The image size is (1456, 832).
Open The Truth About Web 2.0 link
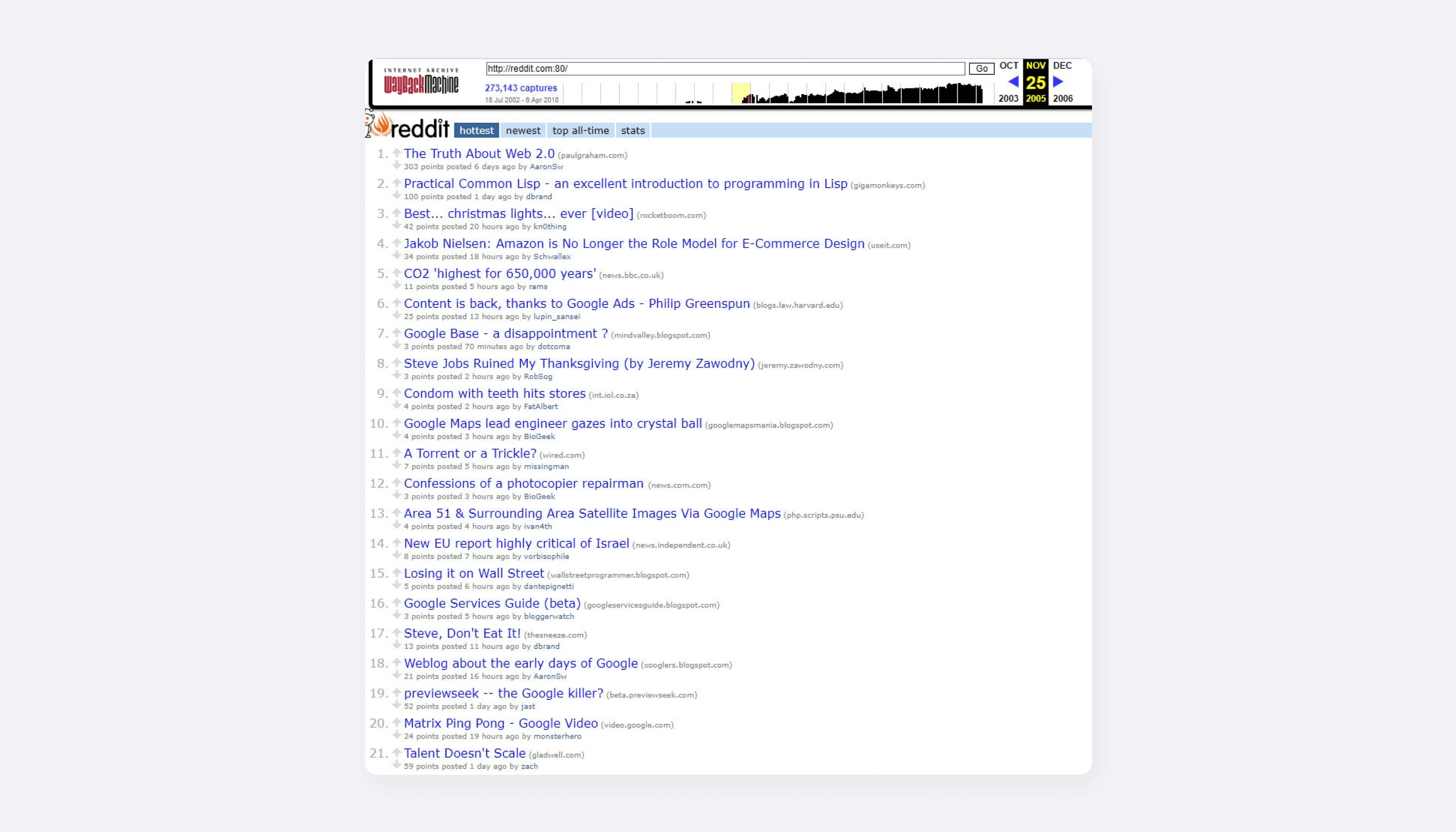click(x=479, y=153)
